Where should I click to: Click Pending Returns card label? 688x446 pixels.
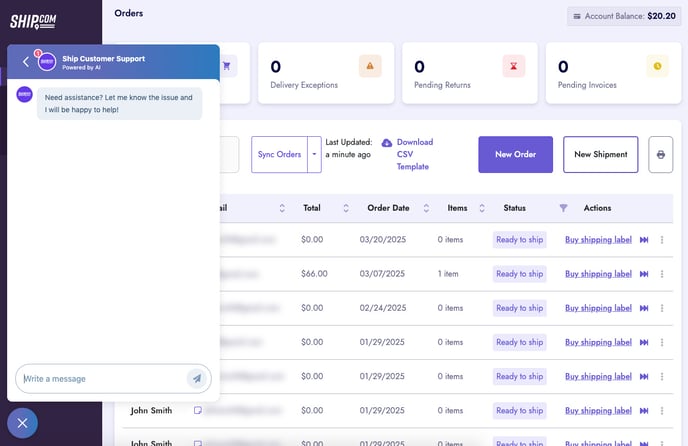pos(442,85)
